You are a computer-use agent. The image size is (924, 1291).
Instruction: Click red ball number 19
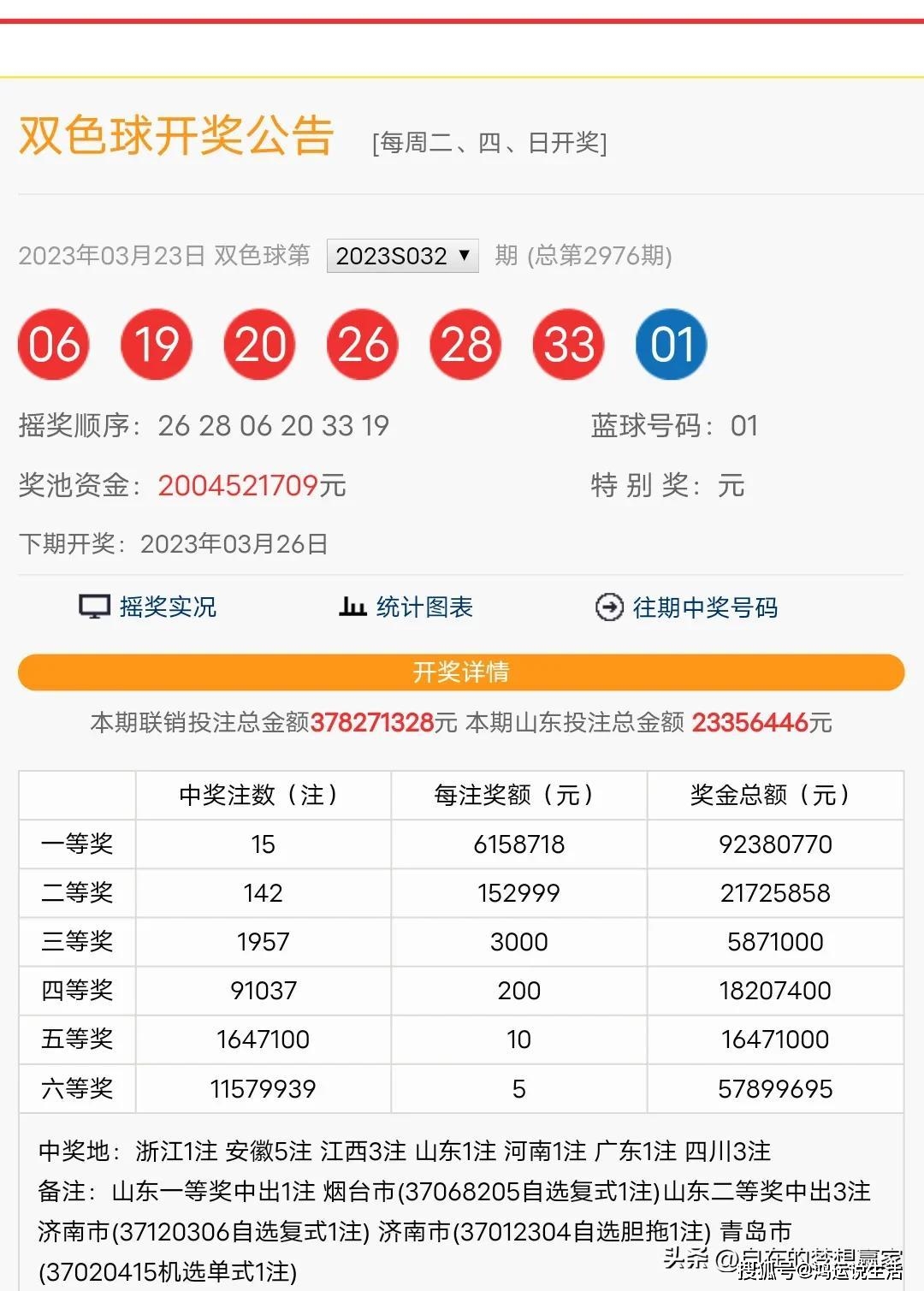point(157,345)
